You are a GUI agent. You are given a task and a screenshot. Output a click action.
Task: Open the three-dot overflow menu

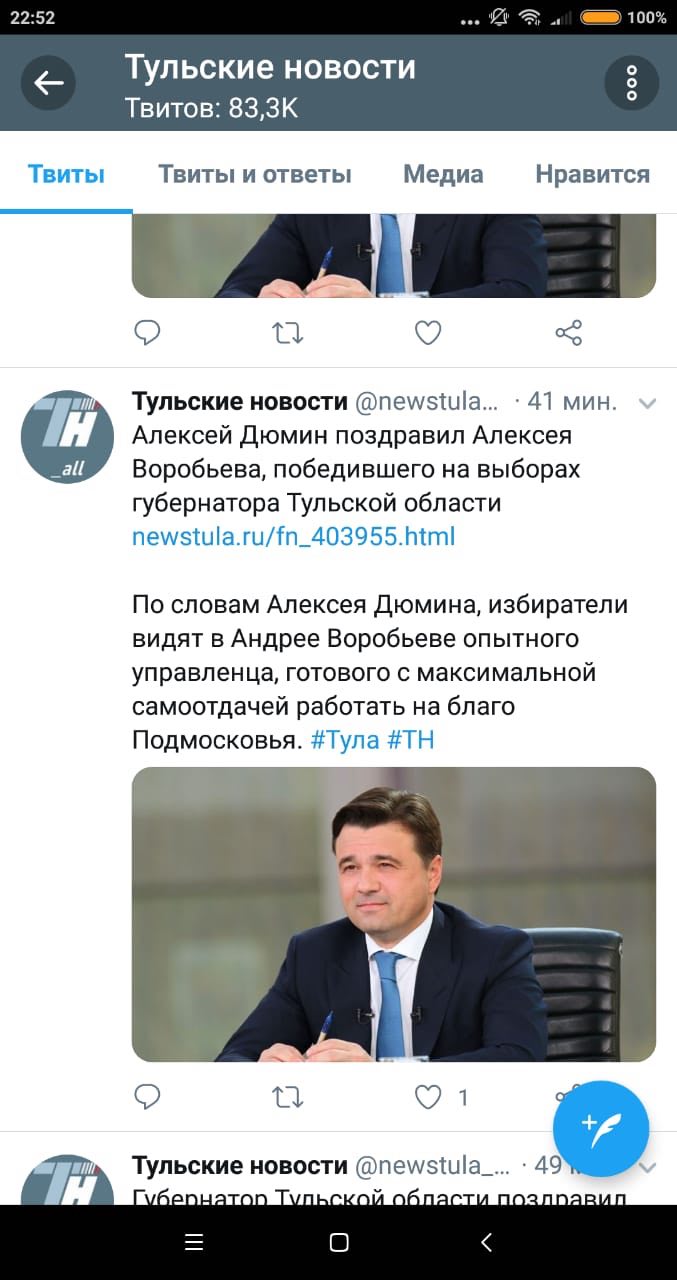click(631, 83)
